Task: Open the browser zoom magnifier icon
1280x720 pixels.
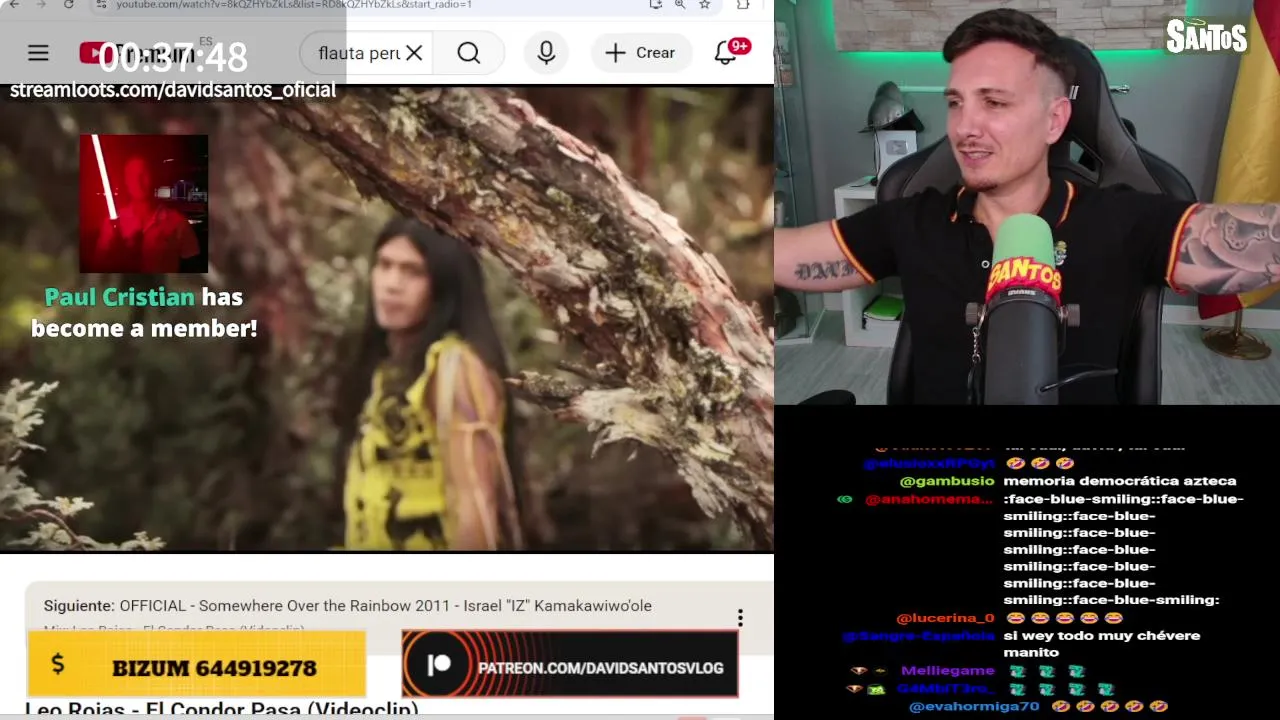Action: (x=680, y=4)
